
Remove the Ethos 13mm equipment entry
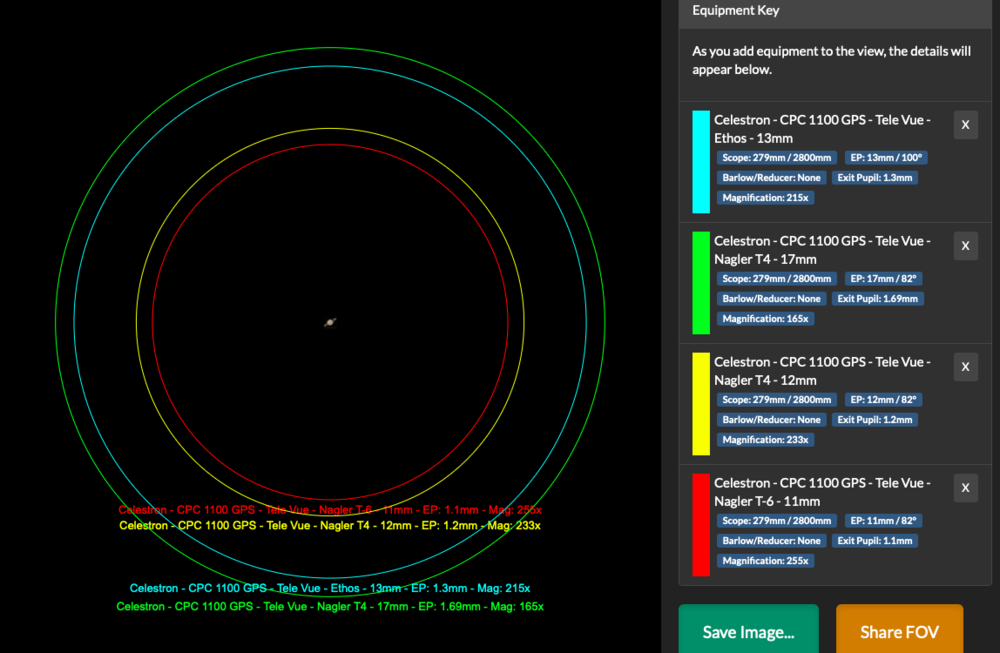click(x=966, y=125)
